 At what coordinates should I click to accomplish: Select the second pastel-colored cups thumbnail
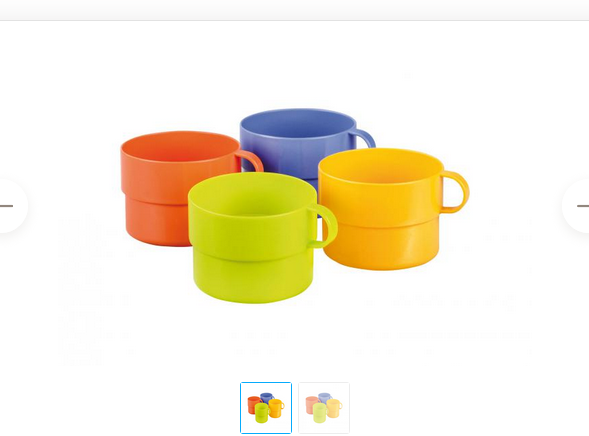click(x=324, y=407)
